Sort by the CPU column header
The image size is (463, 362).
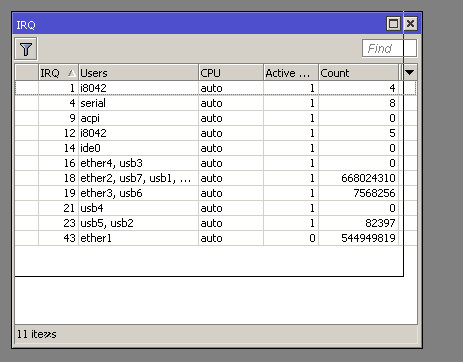click(x=231, y=72)
